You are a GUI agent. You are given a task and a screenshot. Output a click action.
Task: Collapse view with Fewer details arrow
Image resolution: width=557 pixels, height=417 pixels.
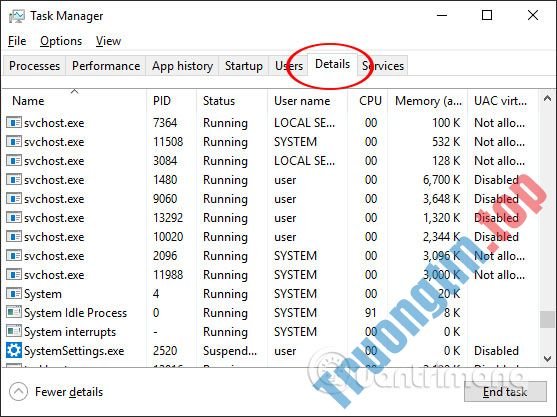click(18, 392)
